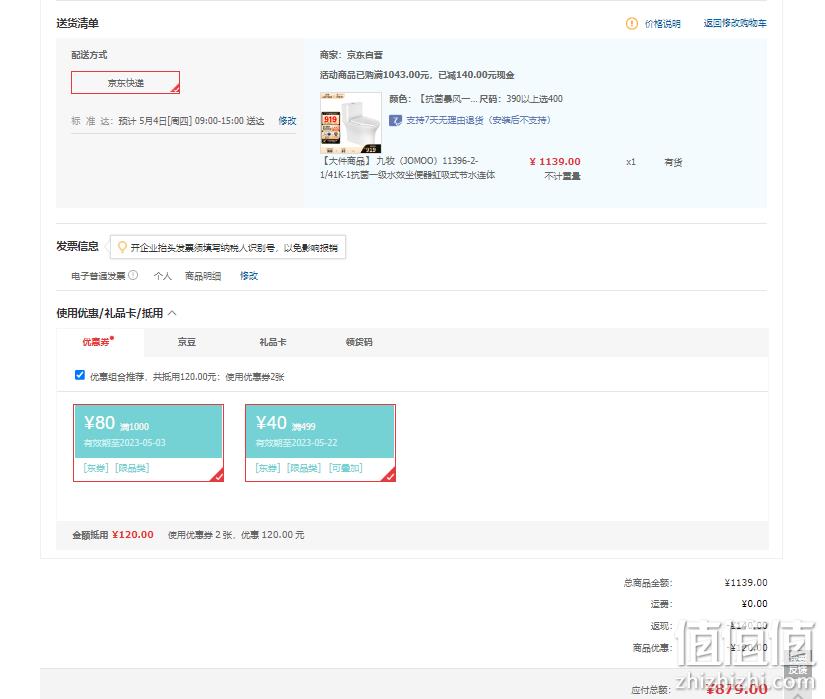The height and width of the screenshot is (699, 825).
Task: Click the info icon beside 电子普通发票
Action: point(133,275)
